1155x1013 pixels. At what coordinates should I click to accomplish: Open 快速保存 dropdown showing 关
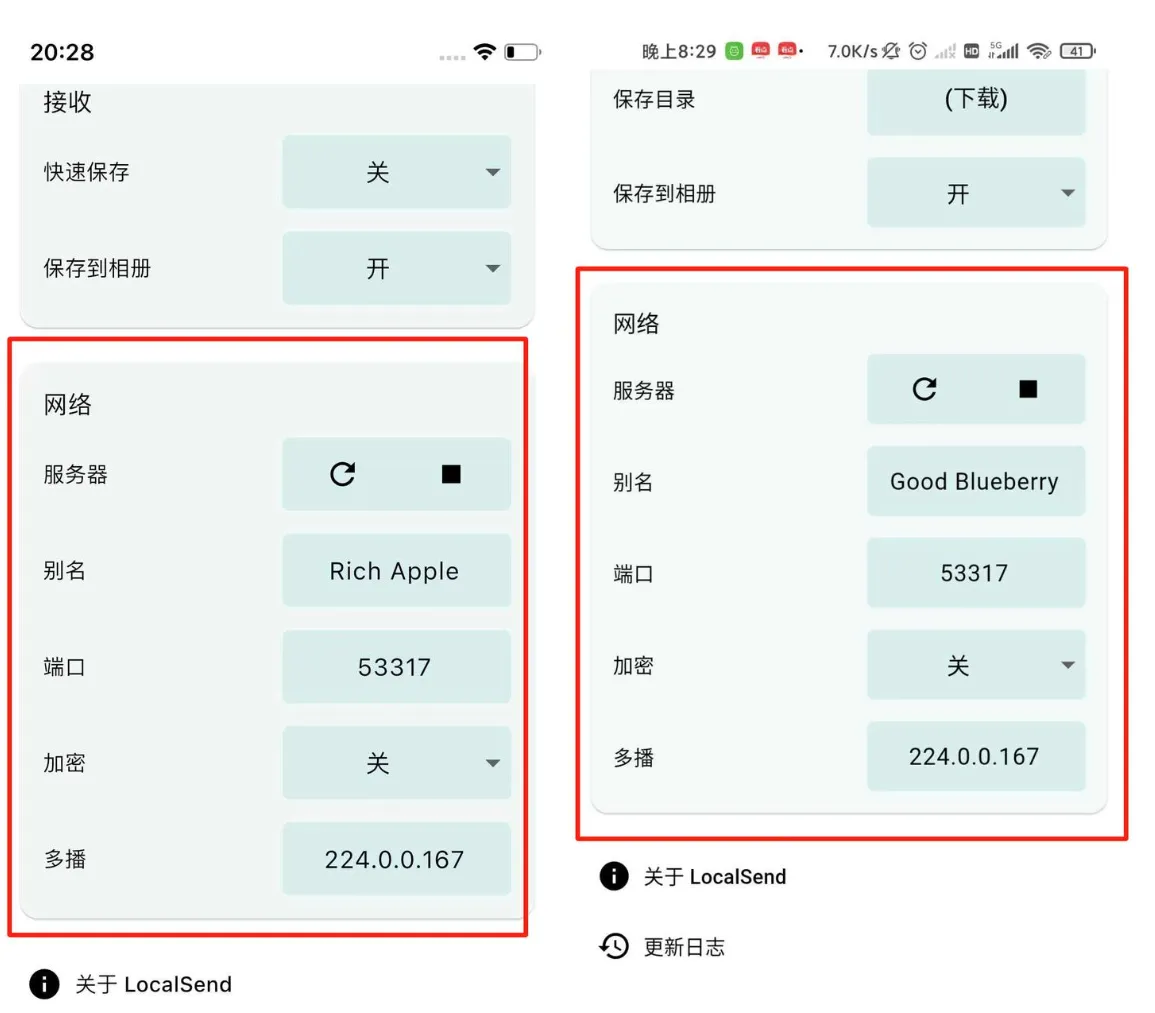point(396,172)
